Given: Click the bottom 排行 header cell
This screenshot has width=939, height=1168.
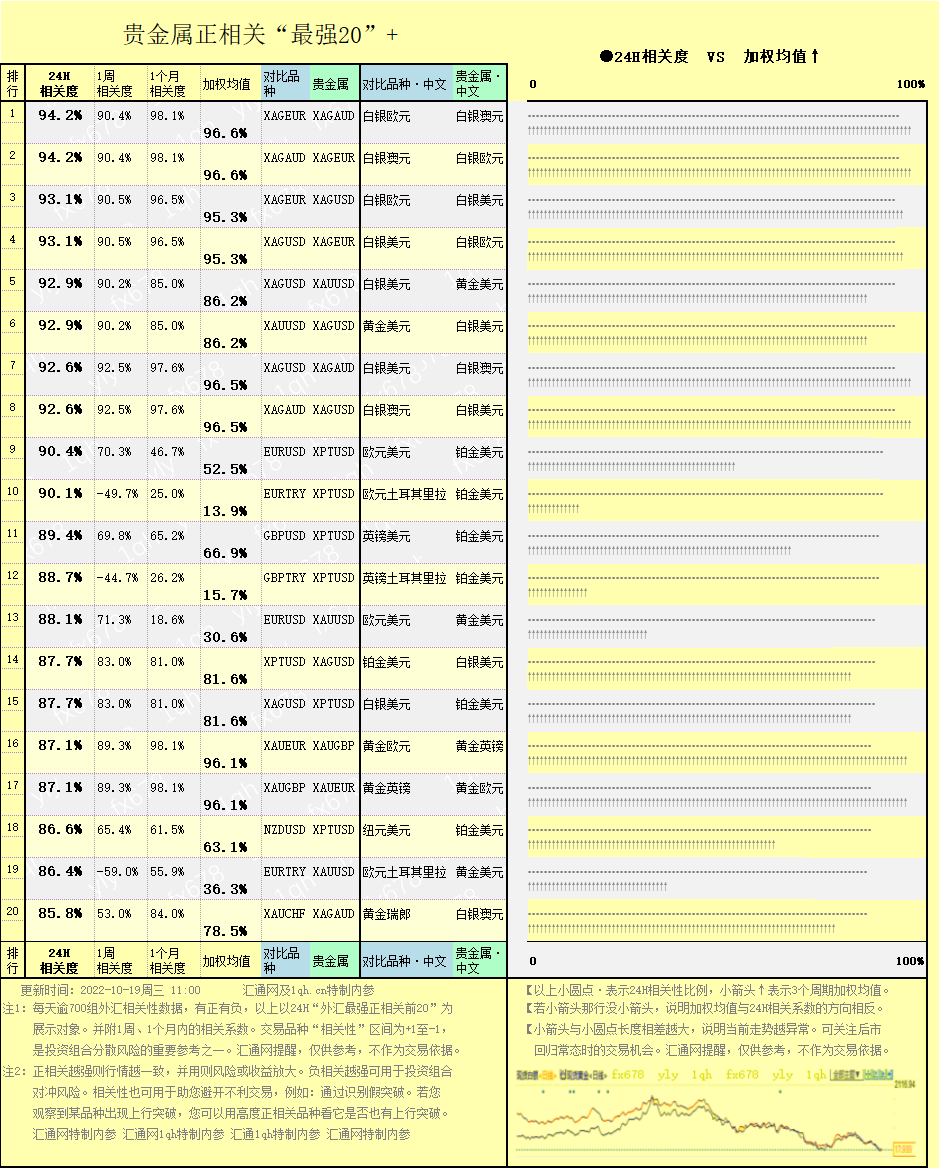Looking at the screenshot, I should [13, 961].
